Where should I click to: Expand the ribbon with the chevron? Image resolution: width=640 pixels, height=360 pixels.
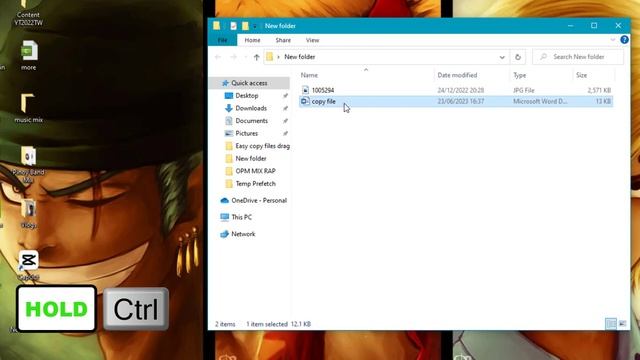click(613, 40)
